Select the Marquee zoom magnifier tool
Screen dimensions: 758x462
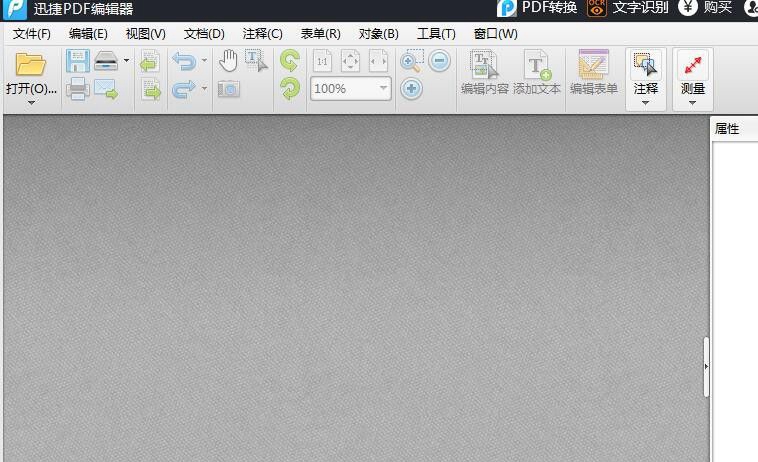tap(412, 61)
